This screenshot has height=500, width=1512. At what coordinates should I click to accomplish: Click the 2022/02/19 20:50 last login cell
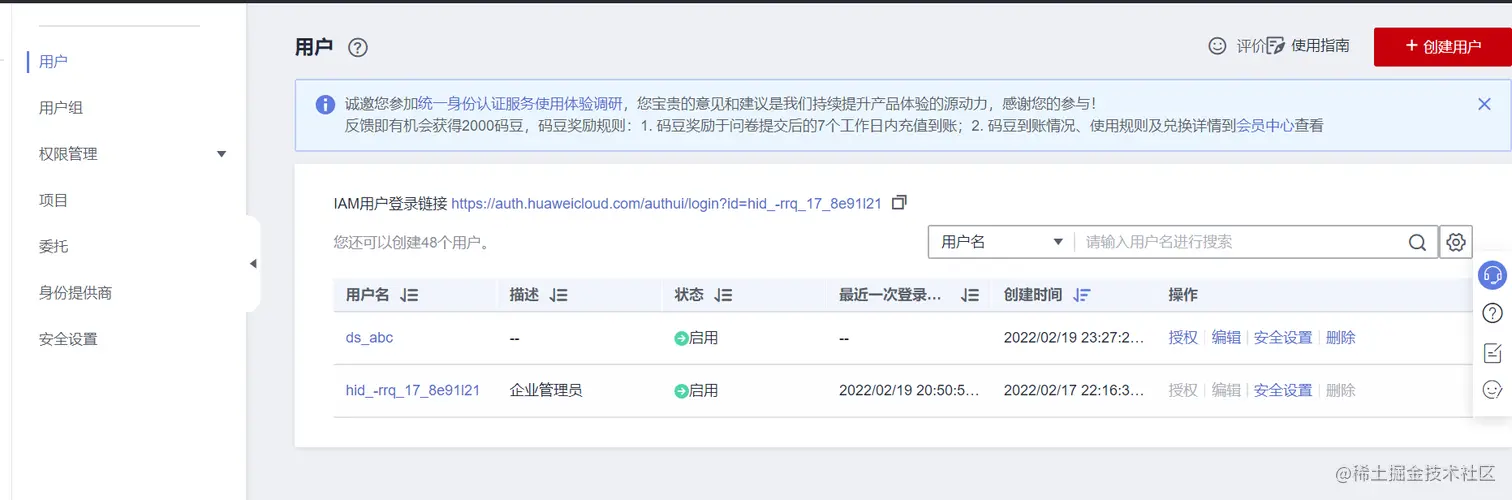point(909,390)
